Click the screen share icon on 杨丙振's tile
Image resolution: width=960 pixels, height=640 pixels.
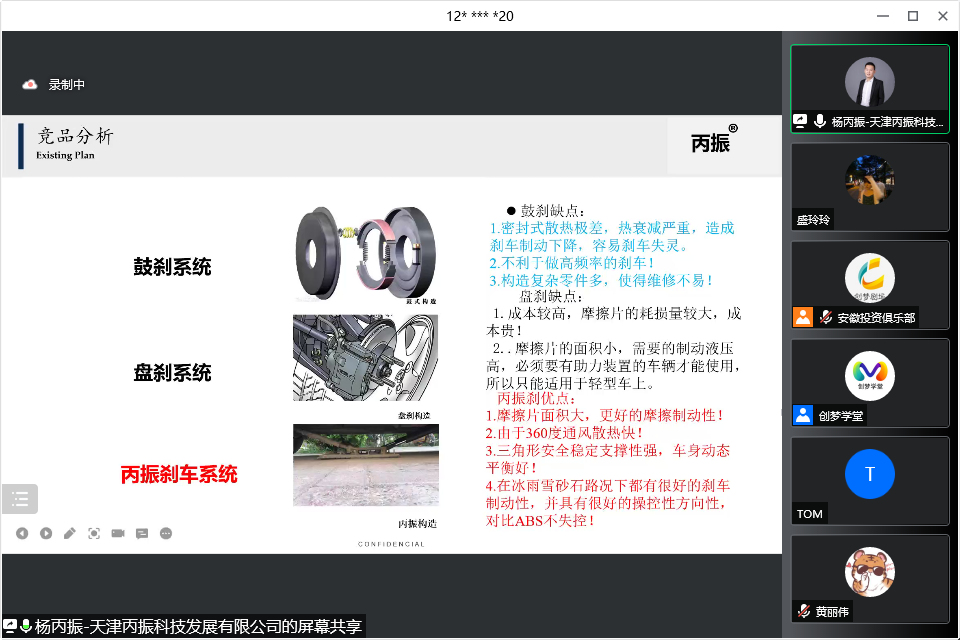pyautogui.click(x=800, y=121)
